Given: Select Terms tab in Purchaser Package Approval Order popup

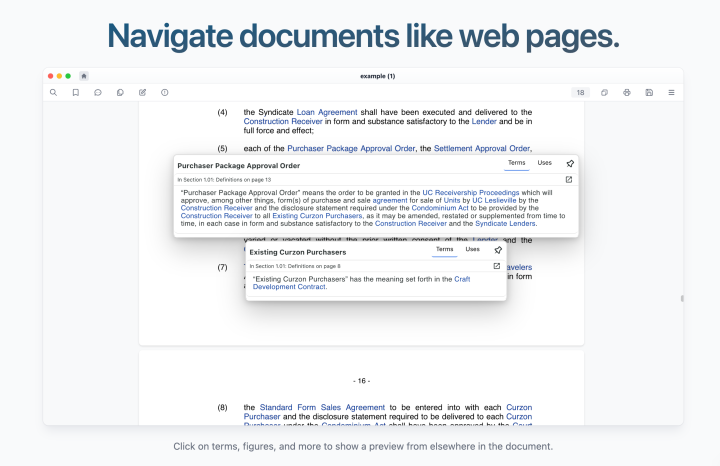Looking at the screenshot, I should coord(517,163).
